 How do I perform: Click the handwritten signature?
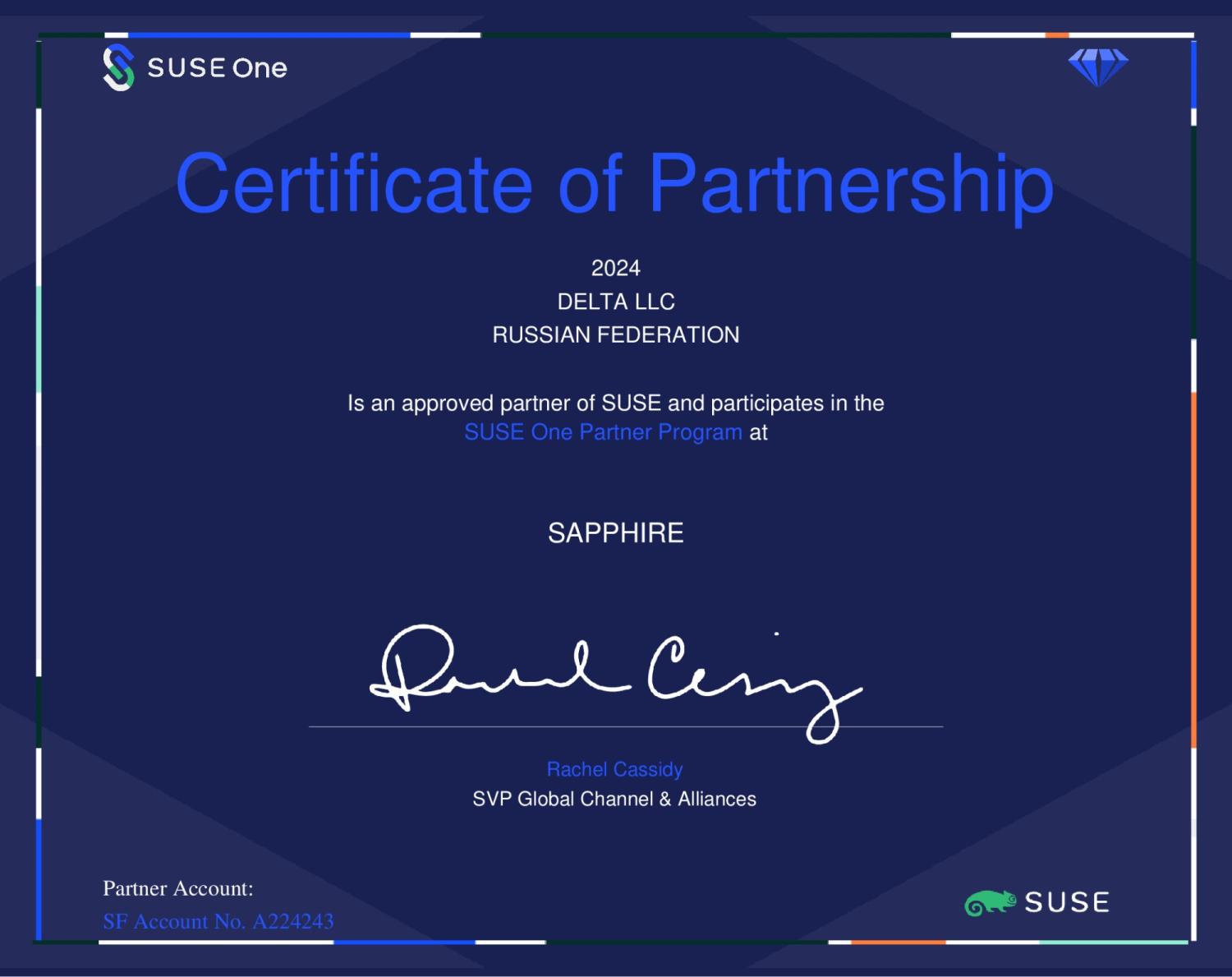tap(616, 684)
